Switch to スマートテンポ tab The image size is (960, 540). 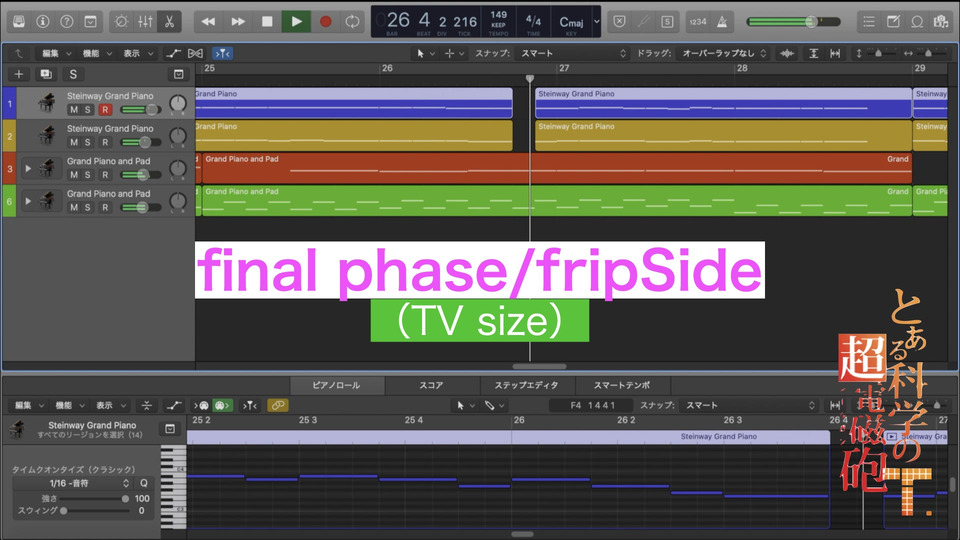coord(622,385)
